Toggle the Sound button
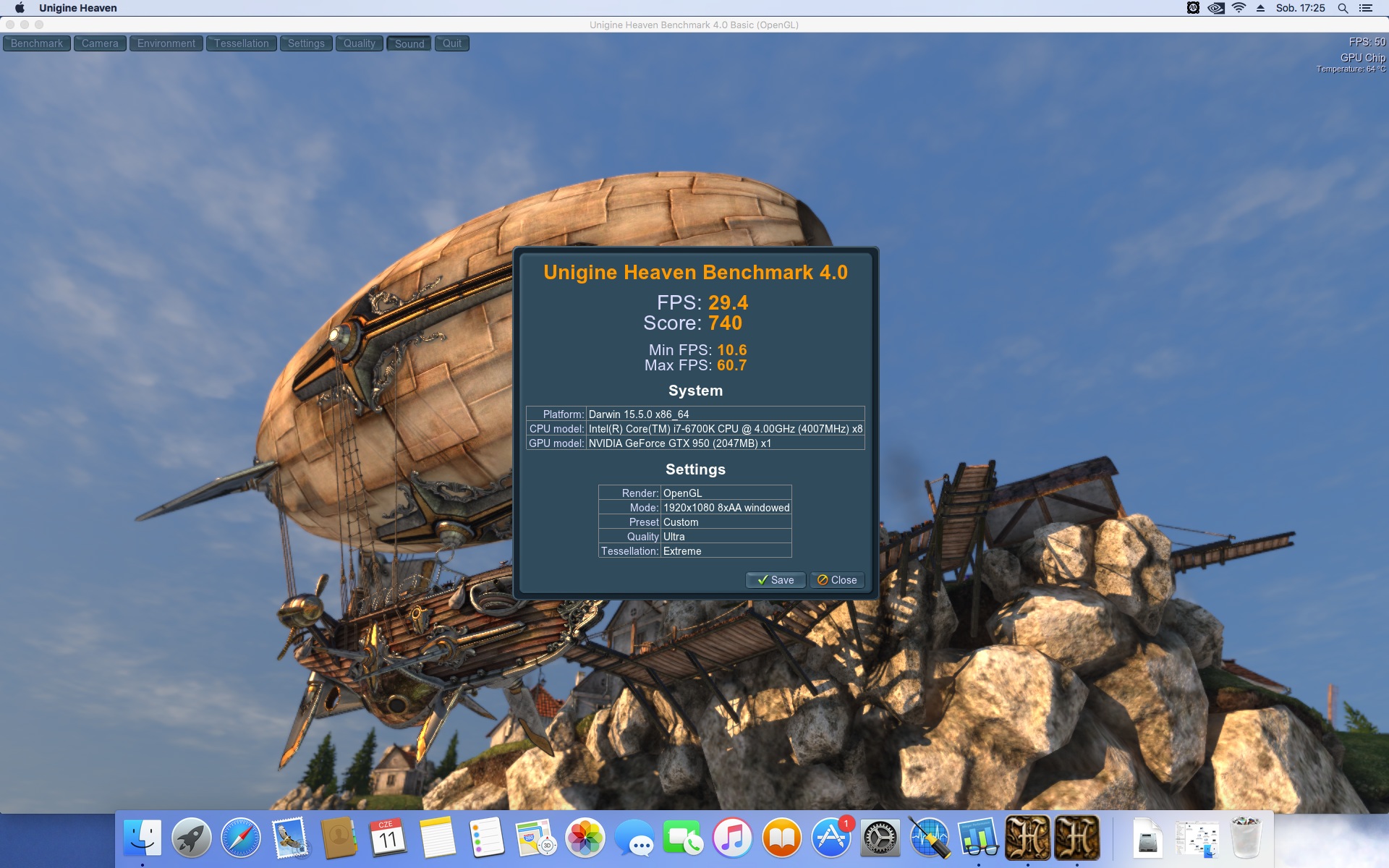The image size is (1389, 868). tap(409, 43)
